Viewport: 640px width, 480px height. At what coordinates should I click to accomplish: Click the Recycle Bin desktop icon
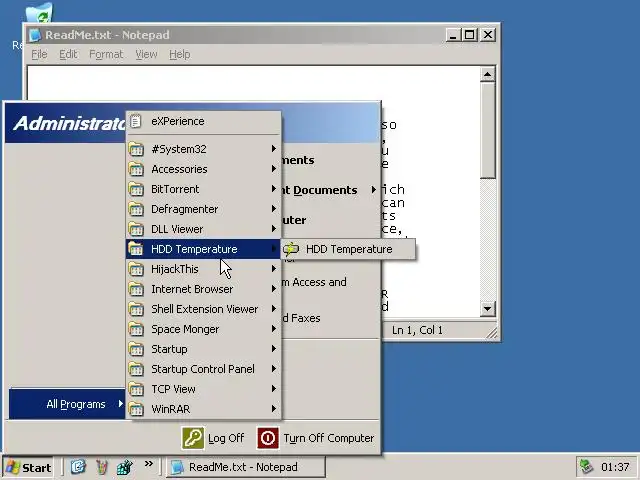[39, 12]
